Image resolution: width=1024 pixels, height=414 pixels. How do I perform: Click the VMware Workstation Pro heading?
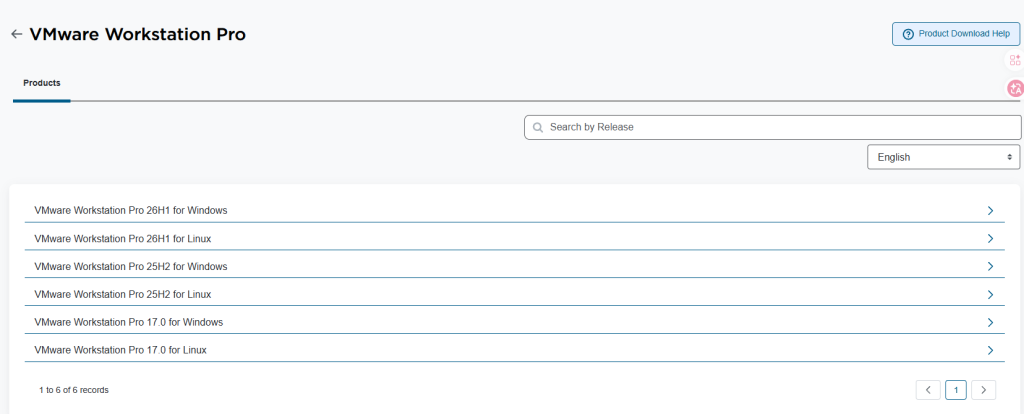(x=138, y=35)
